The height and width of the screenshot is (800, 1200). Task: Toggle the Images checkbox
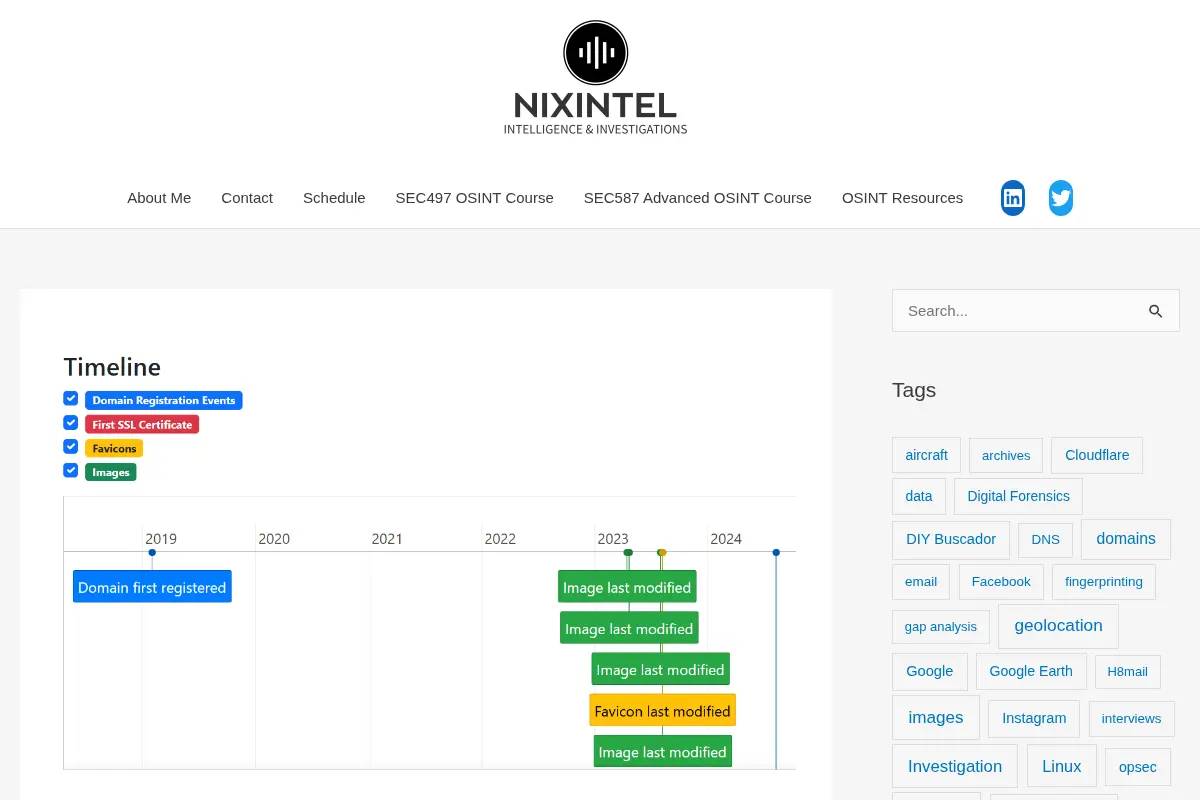70,470
